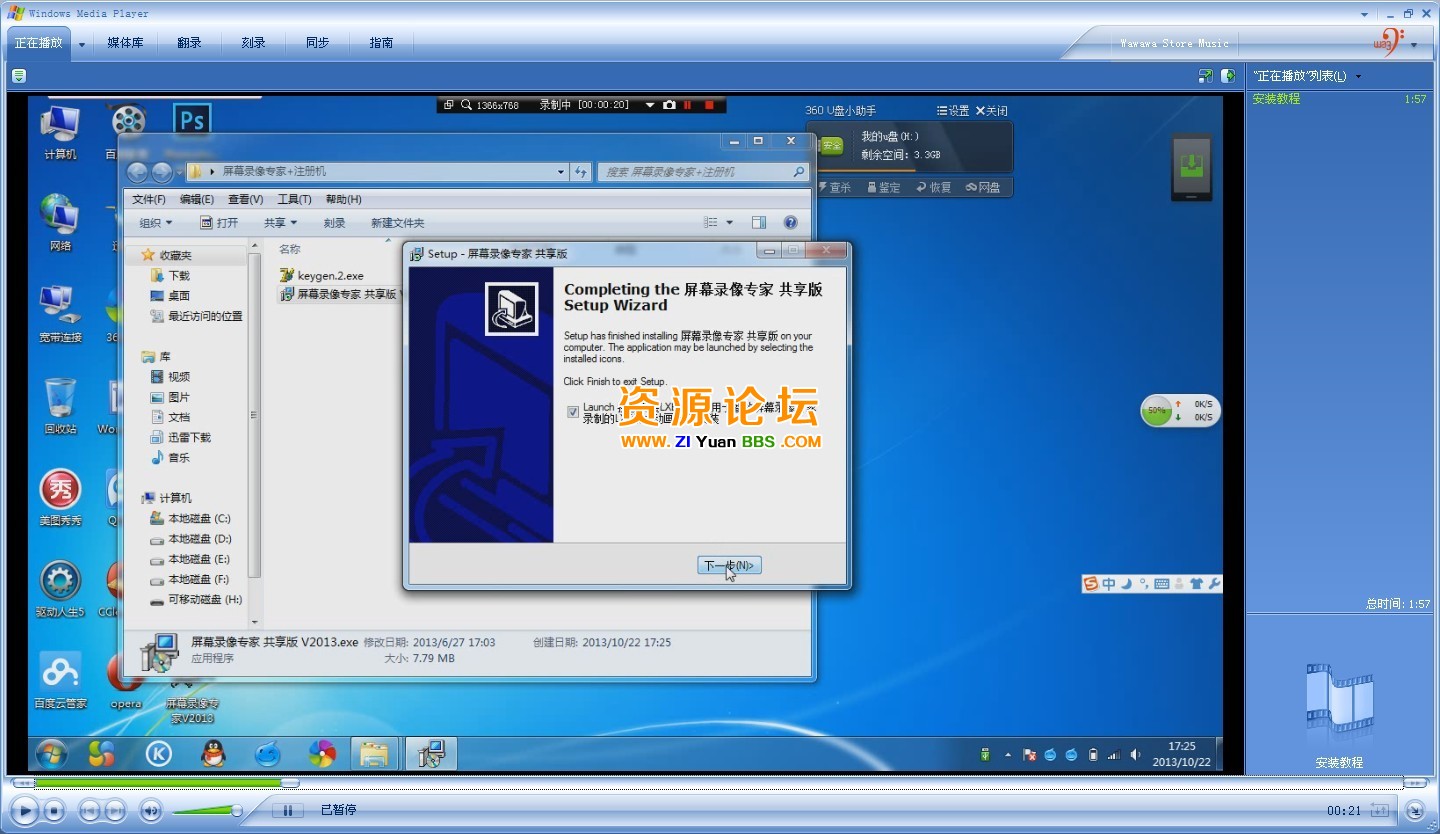Image resolution: width=1440 pixels, height=834 pixels.
Task: Switch to the 同步 tab
Action: (x=317, y=43)
